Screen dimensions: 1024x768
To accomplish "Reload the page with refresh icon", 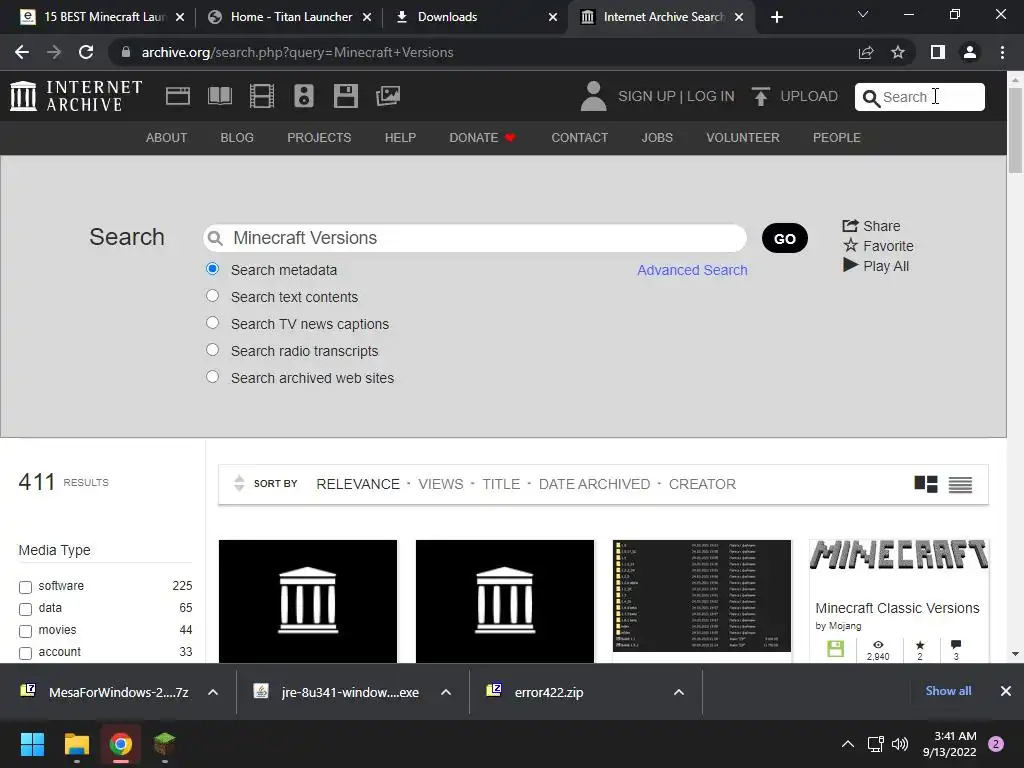I will pos(86,52).
